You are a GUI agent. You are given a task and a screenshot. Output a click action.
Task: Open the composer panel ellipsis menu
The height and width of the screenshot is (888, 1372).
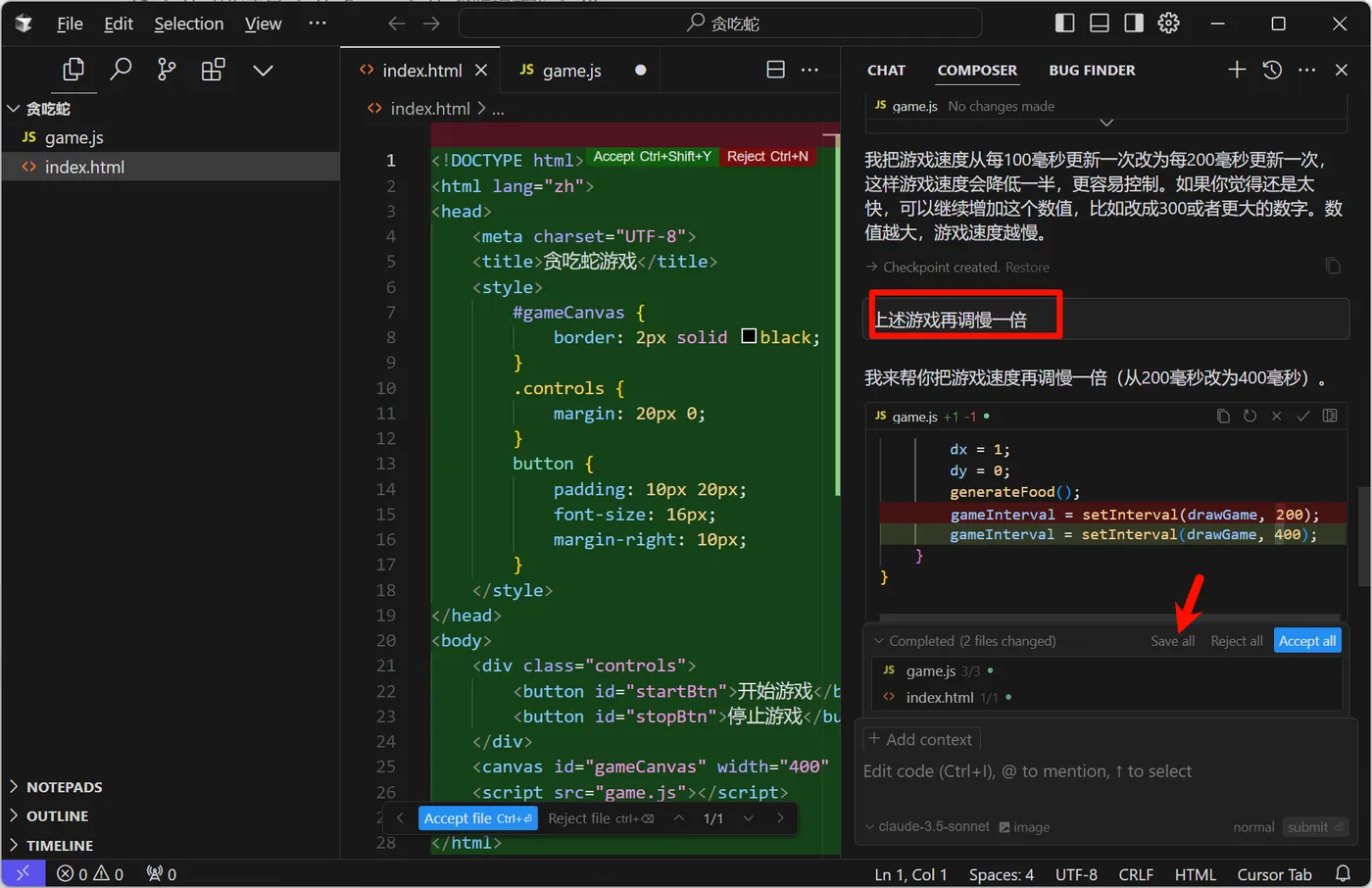point(1306,70)
